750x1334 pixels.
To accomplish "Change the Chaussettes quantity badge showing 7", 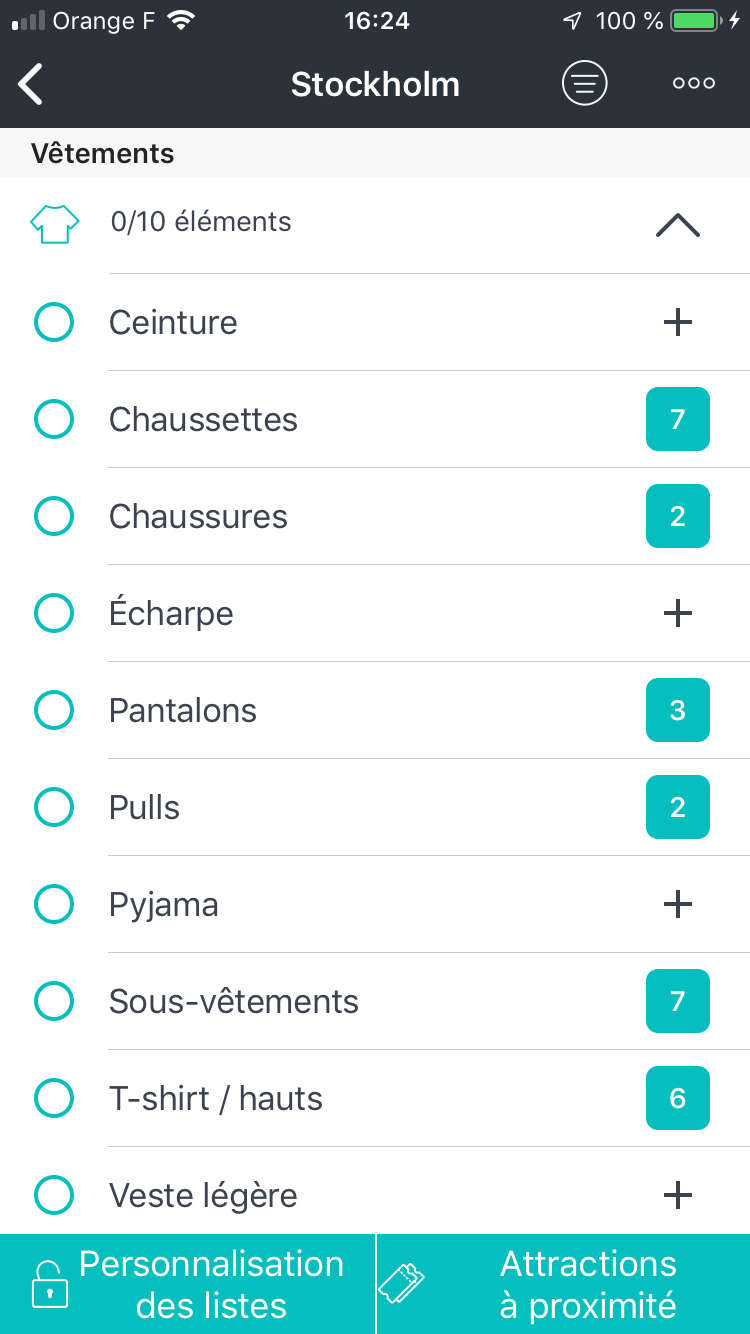I will coord(678,419).
